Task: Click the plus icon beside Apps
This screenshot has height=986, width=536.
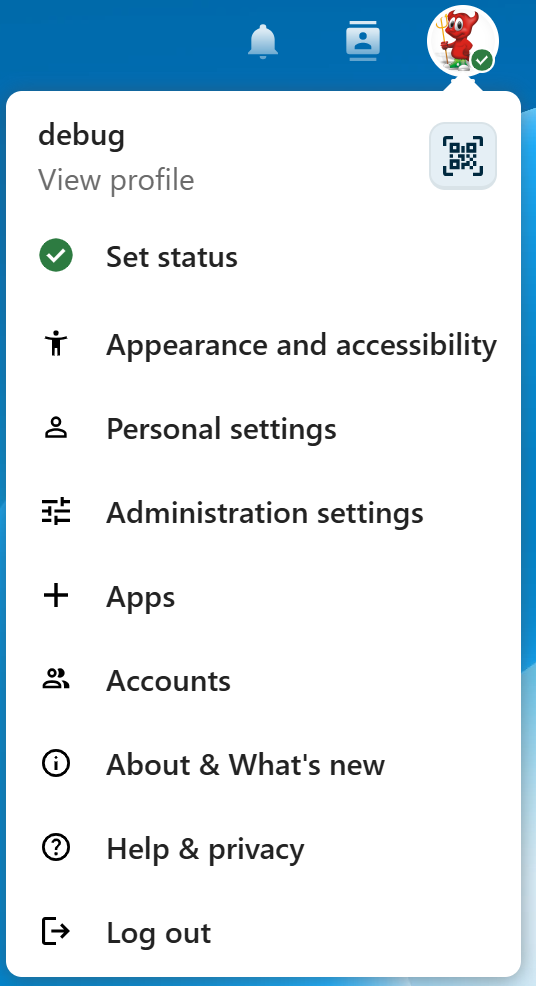Action: [56, 595]
